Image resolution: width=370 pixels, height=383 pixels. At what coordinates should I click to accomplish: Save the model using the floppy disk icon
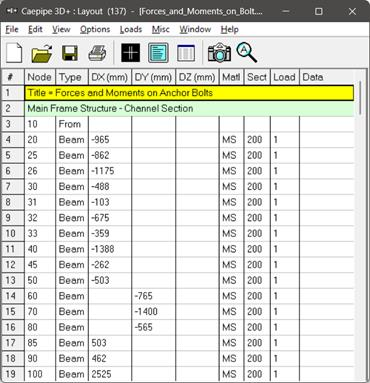(70, 53)
